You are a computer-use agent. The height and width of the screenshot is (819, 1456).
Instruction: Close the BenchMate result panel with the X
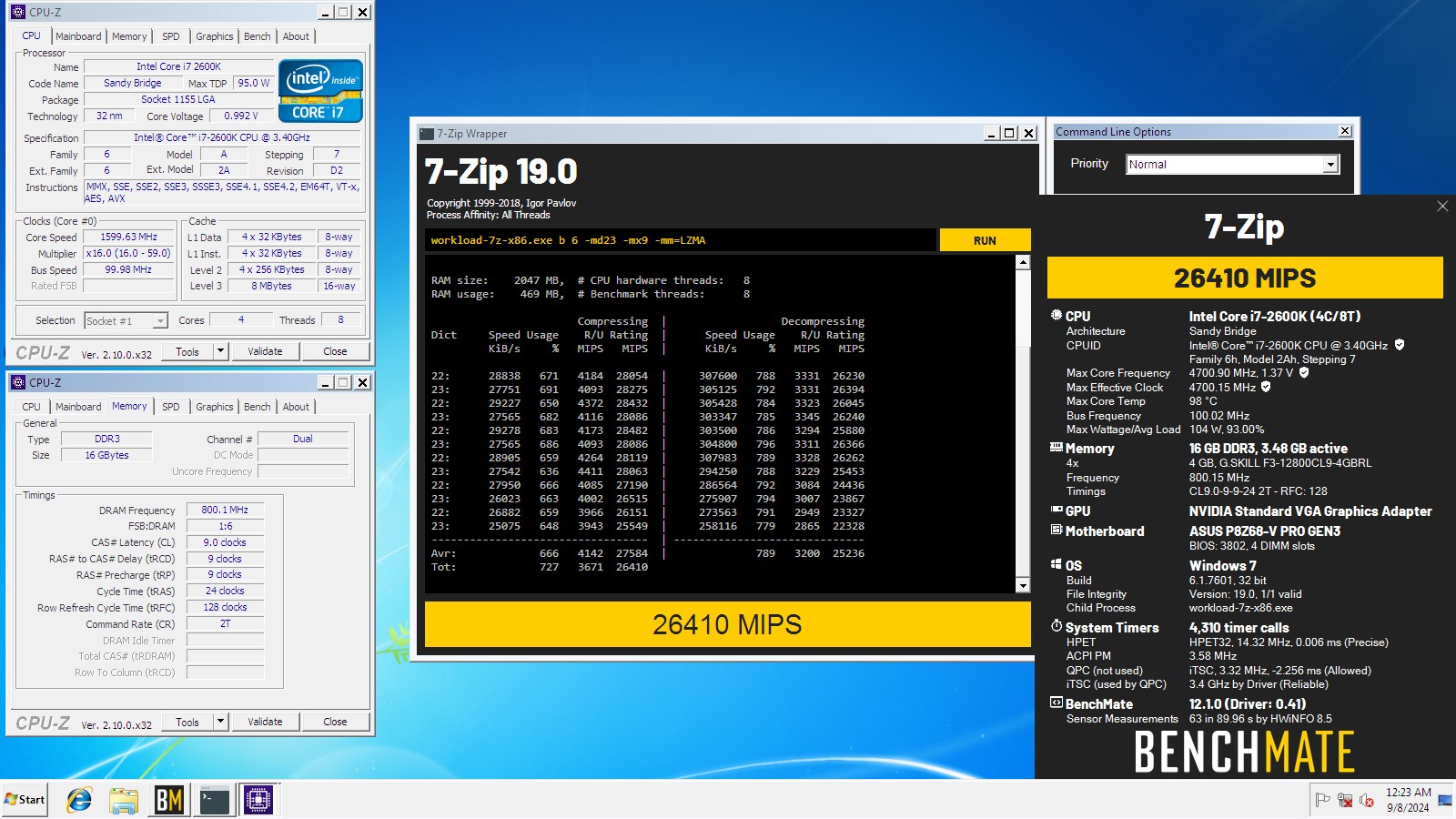(x=1442, y=206)
